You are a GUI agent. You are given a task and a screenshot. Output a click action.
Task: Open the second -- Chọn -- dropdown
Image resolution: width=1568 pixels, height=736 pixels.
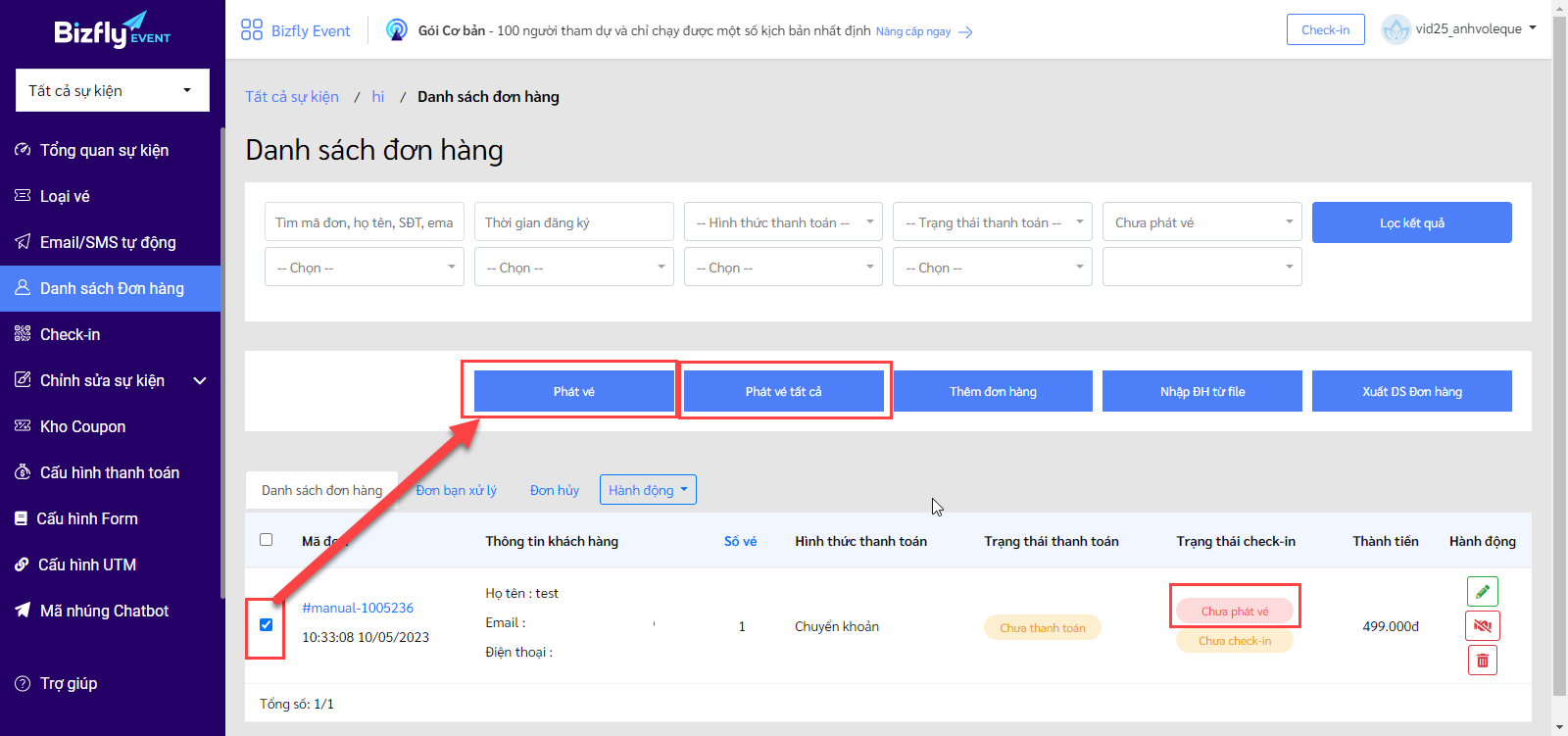[574, 268]
